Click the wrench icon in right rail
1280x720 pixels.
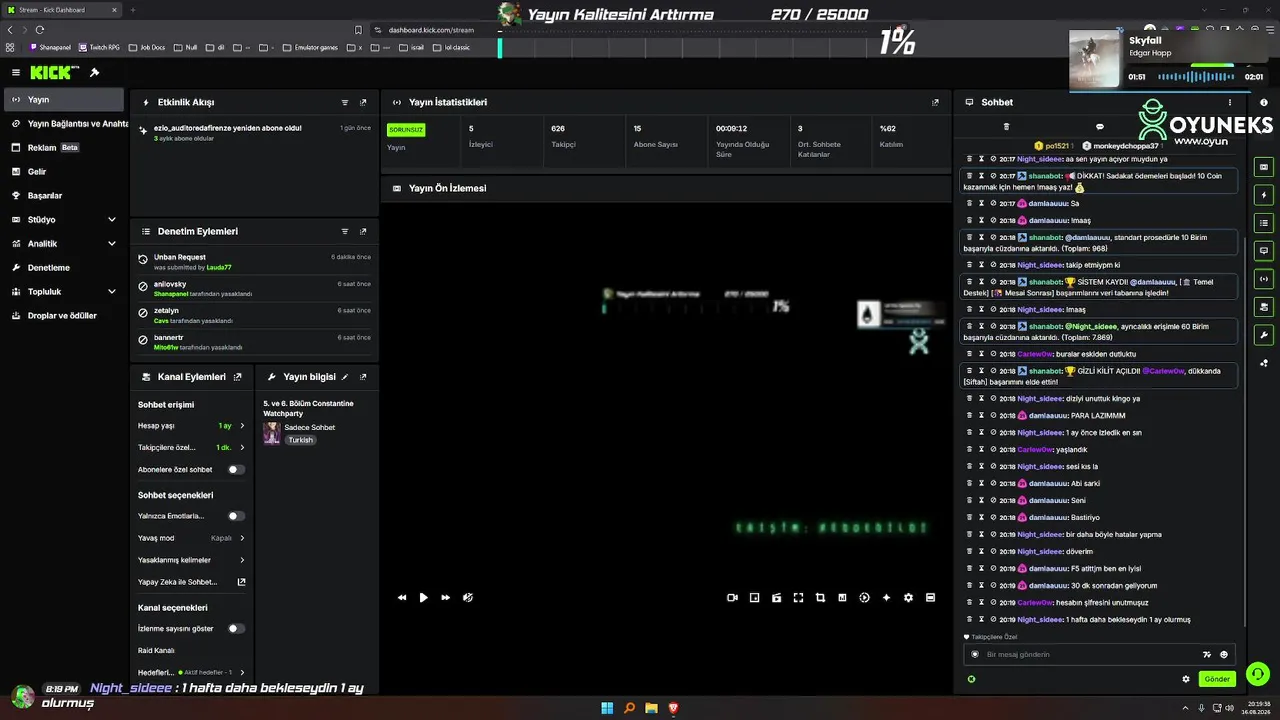coord(1264,335)
